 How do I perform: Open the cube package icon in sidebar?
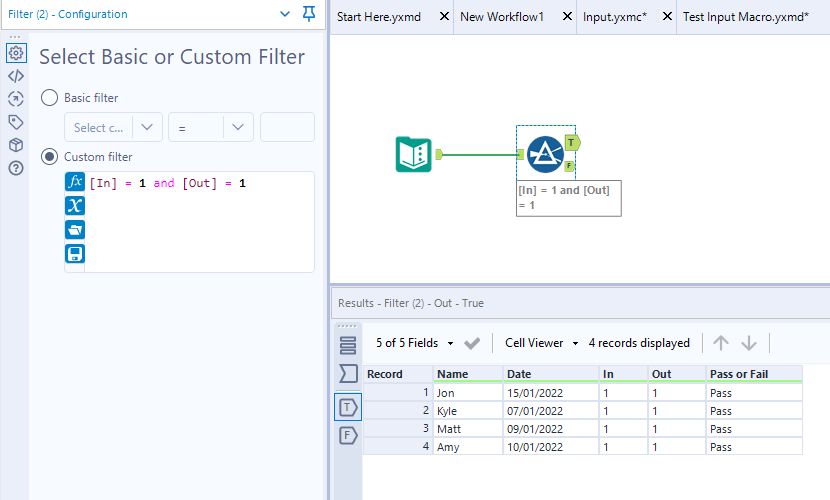[16, 145]
